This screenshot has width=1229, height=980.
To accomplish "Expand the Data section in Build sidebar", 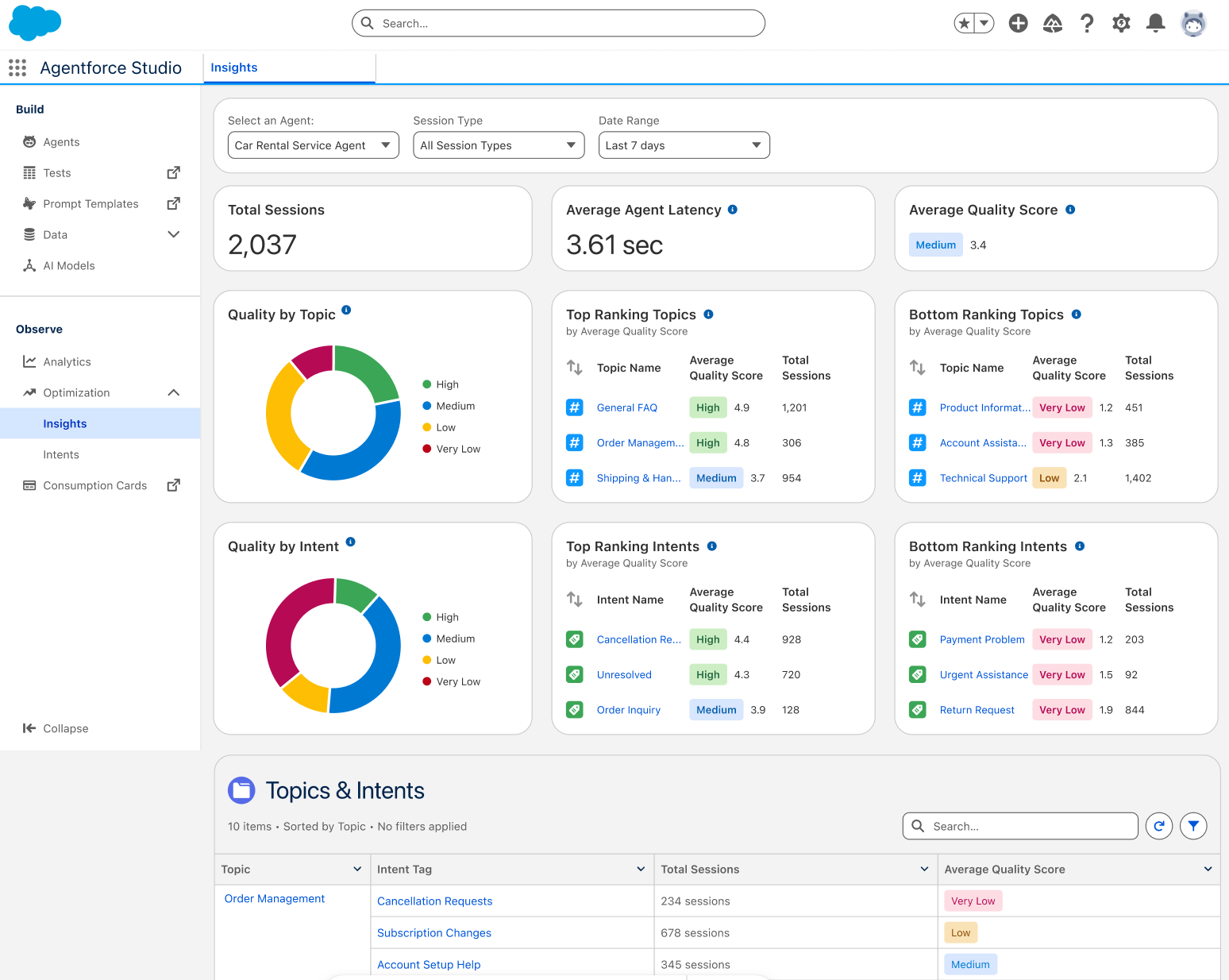I will (173, 234).
